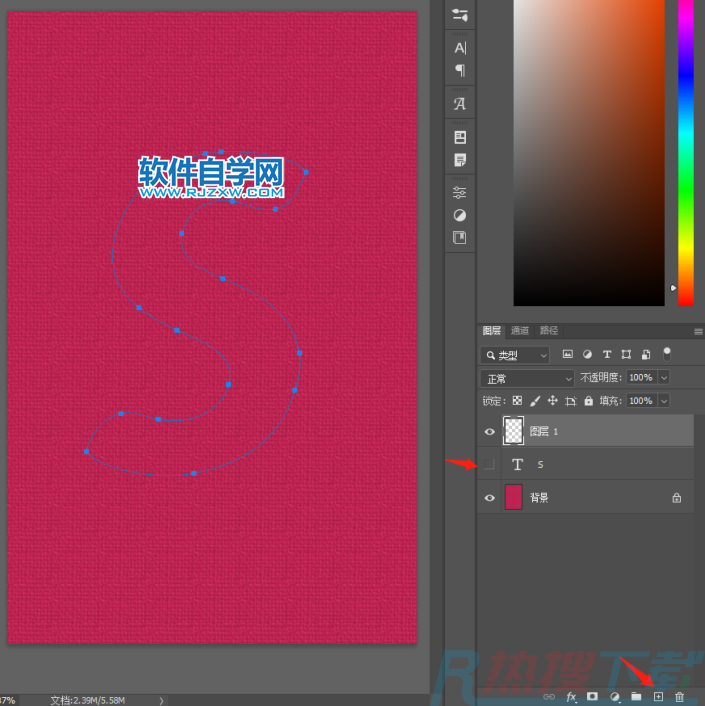Viewport: 705px width, 706px height.
Task: Add a layer style with fx icon
Action: [572, 696]
